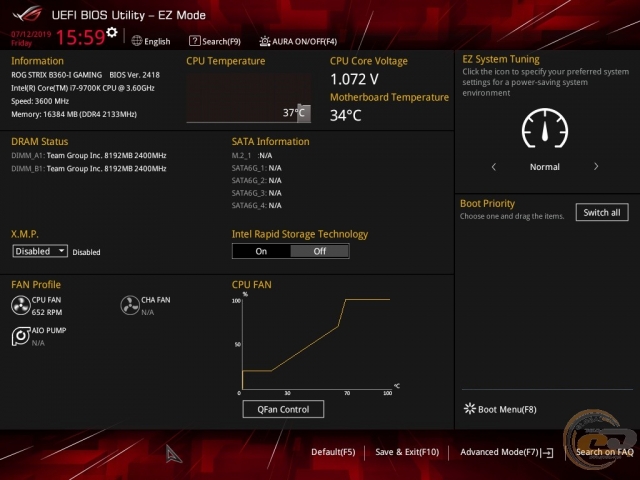
Task: Switch to next EZ tuning mode arrow
Action: click(596, 167)
